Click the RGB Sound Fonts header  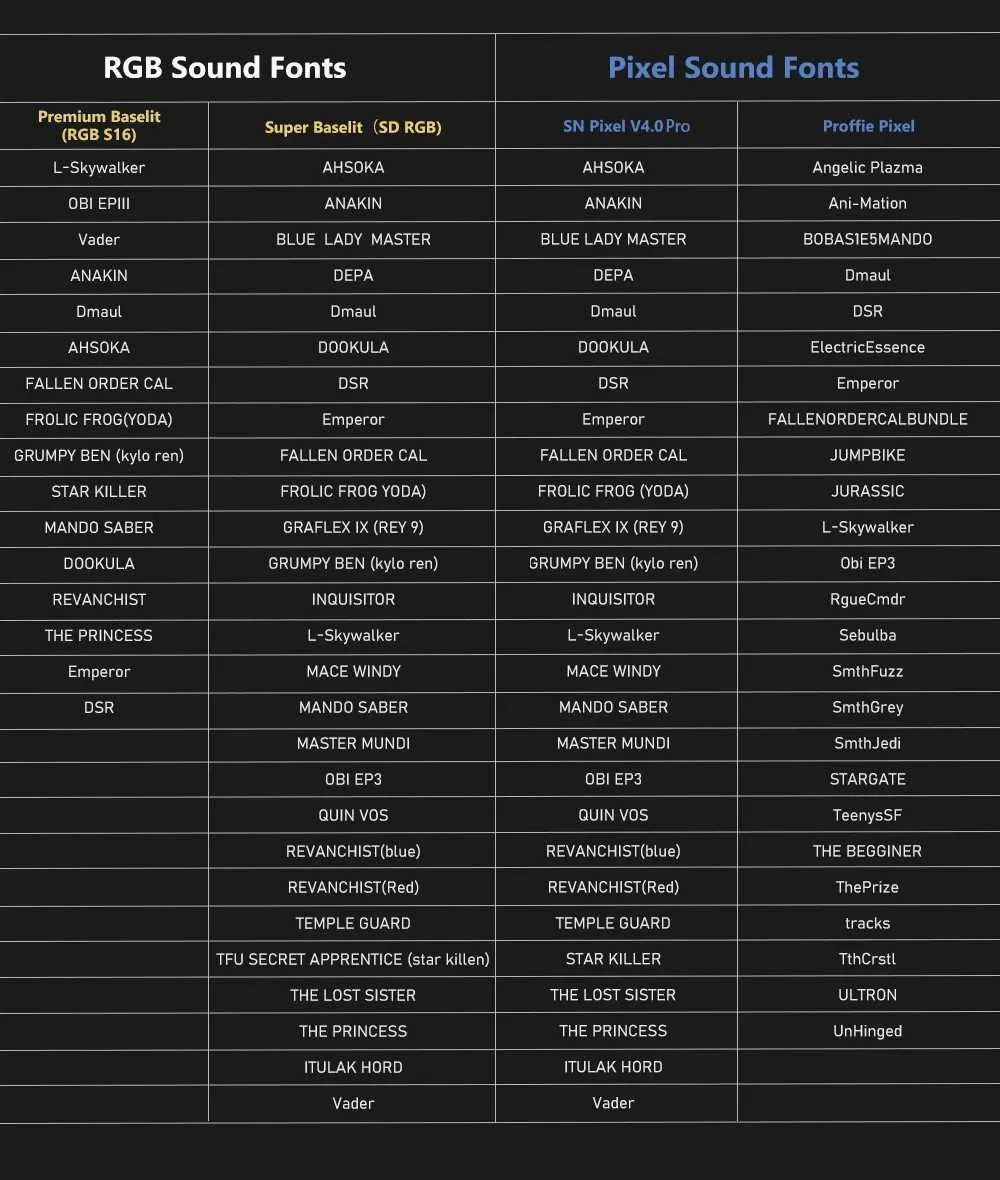[x=225, y=68]
